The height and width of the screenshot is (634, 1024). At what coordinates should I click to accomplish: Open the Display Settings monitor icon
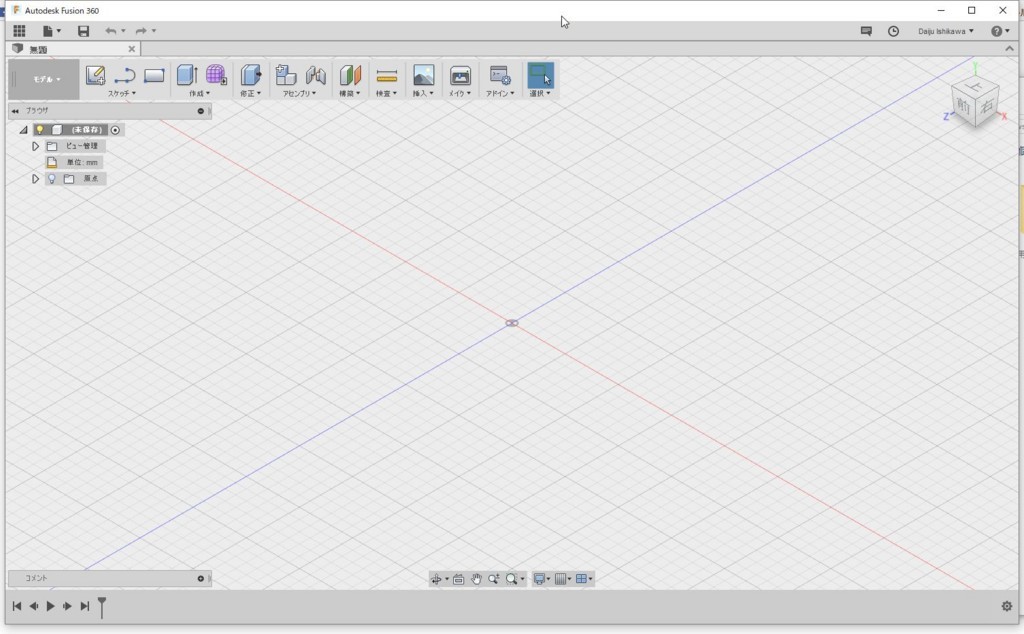(539, 579)
